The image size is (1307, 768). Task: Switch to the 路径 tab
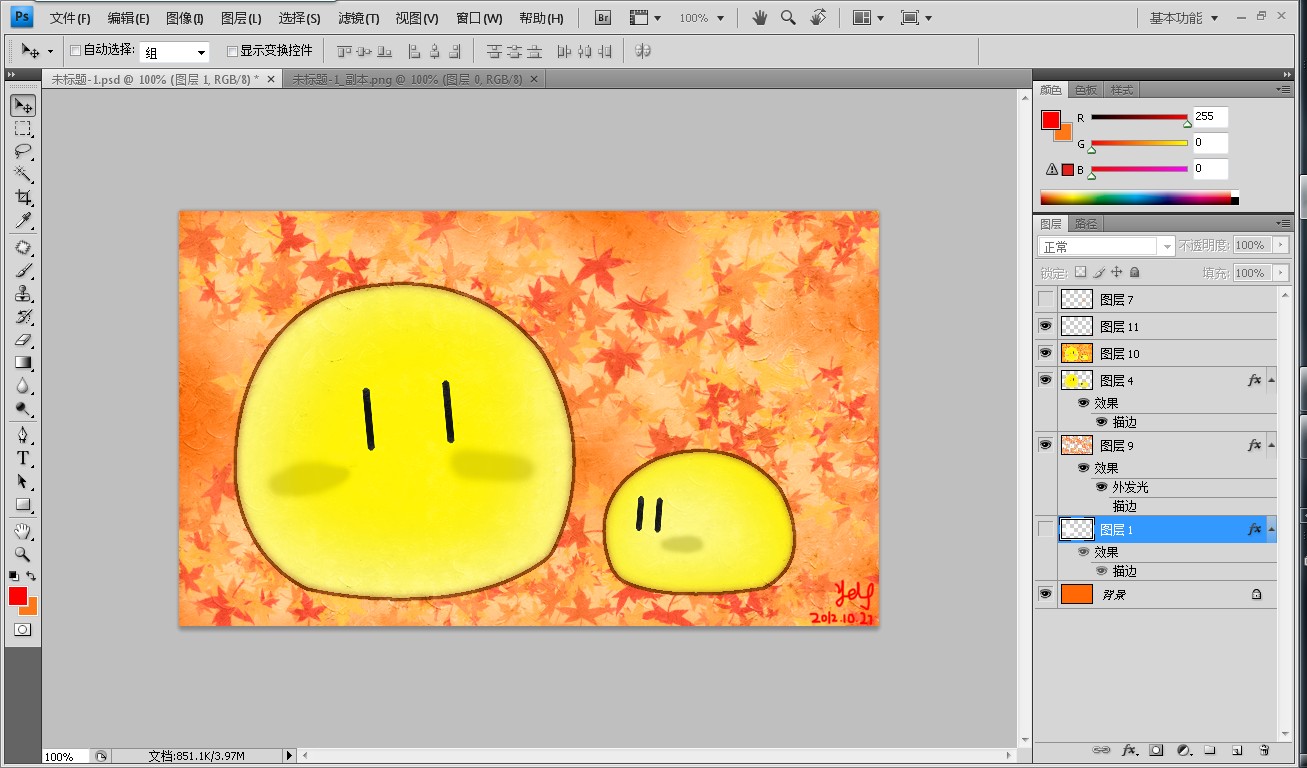pyautogui.click(x=1085, y=224)
